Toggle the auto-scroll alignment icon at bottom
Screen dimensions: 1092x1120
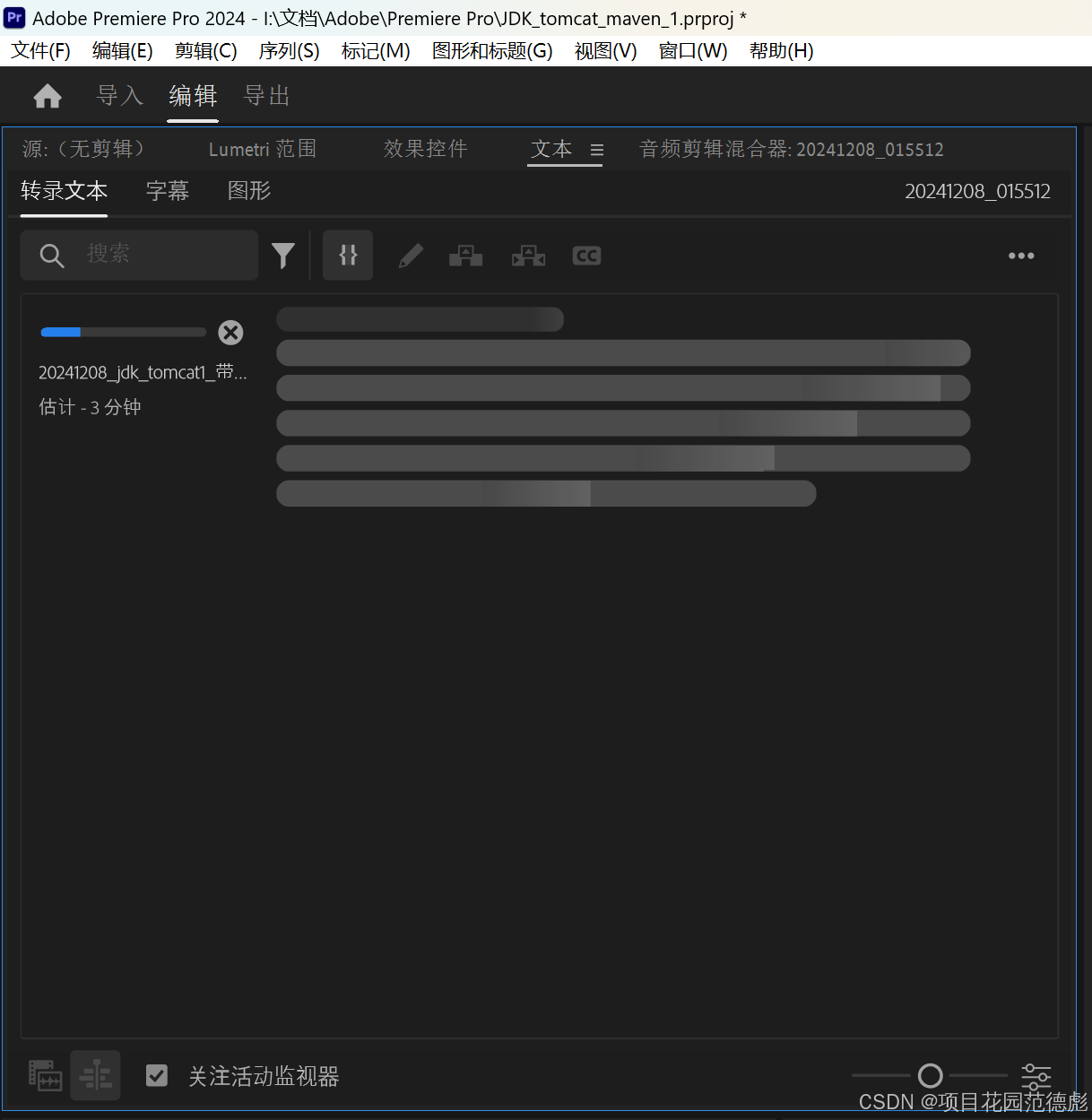pyautogui.click(x=95, y=1075)
